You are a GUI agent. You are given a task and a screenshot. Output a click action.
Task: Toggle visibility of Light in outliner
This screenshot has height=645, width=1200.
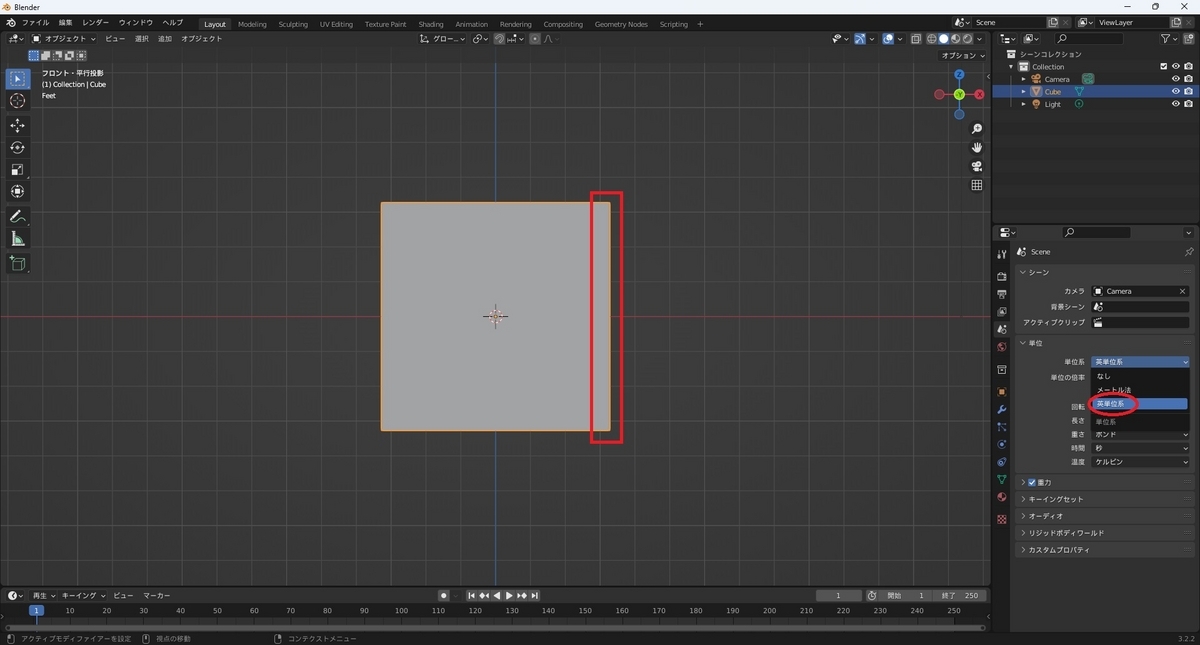click(x=1176, y=104)
